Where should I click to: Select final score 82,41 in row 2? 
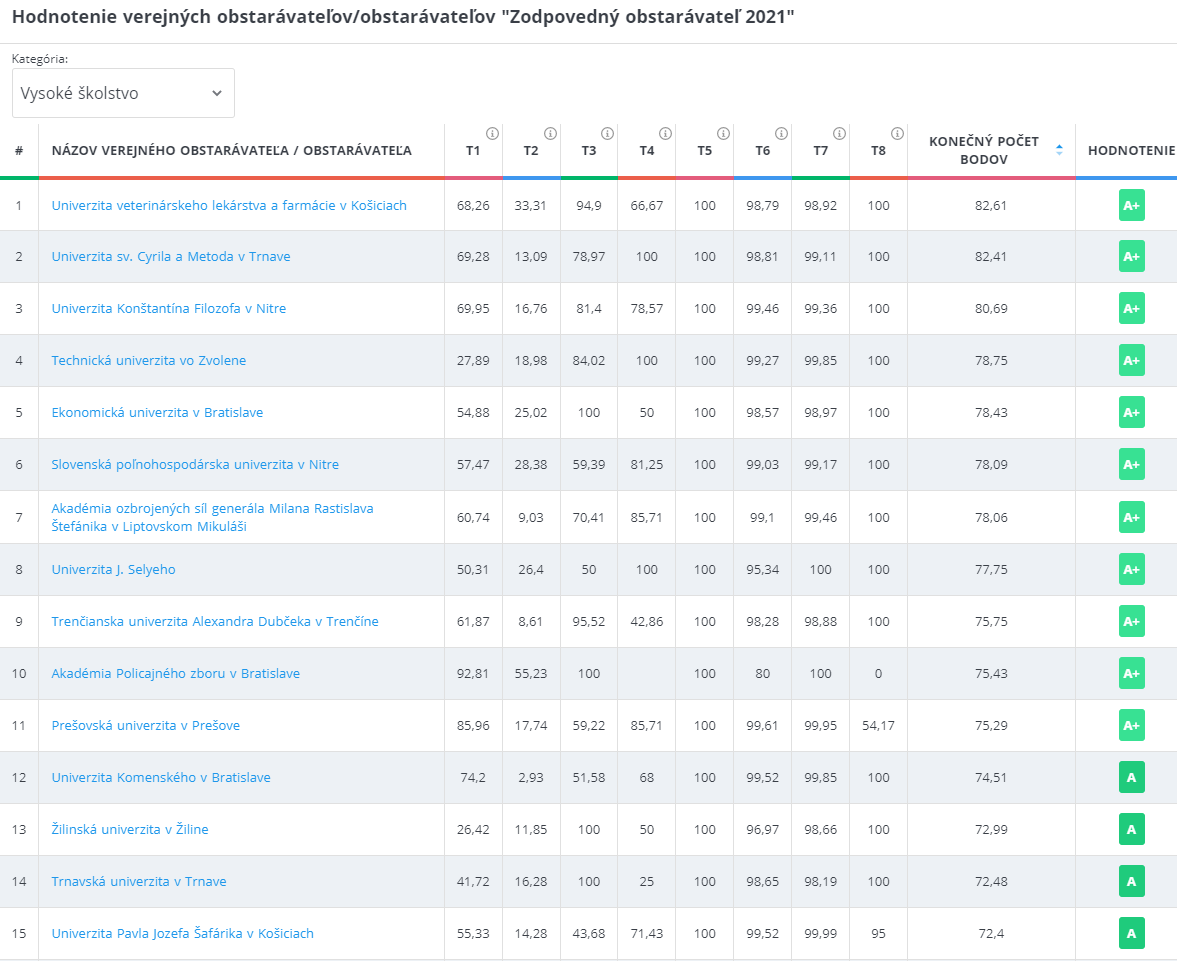click(x=991, y=256)
